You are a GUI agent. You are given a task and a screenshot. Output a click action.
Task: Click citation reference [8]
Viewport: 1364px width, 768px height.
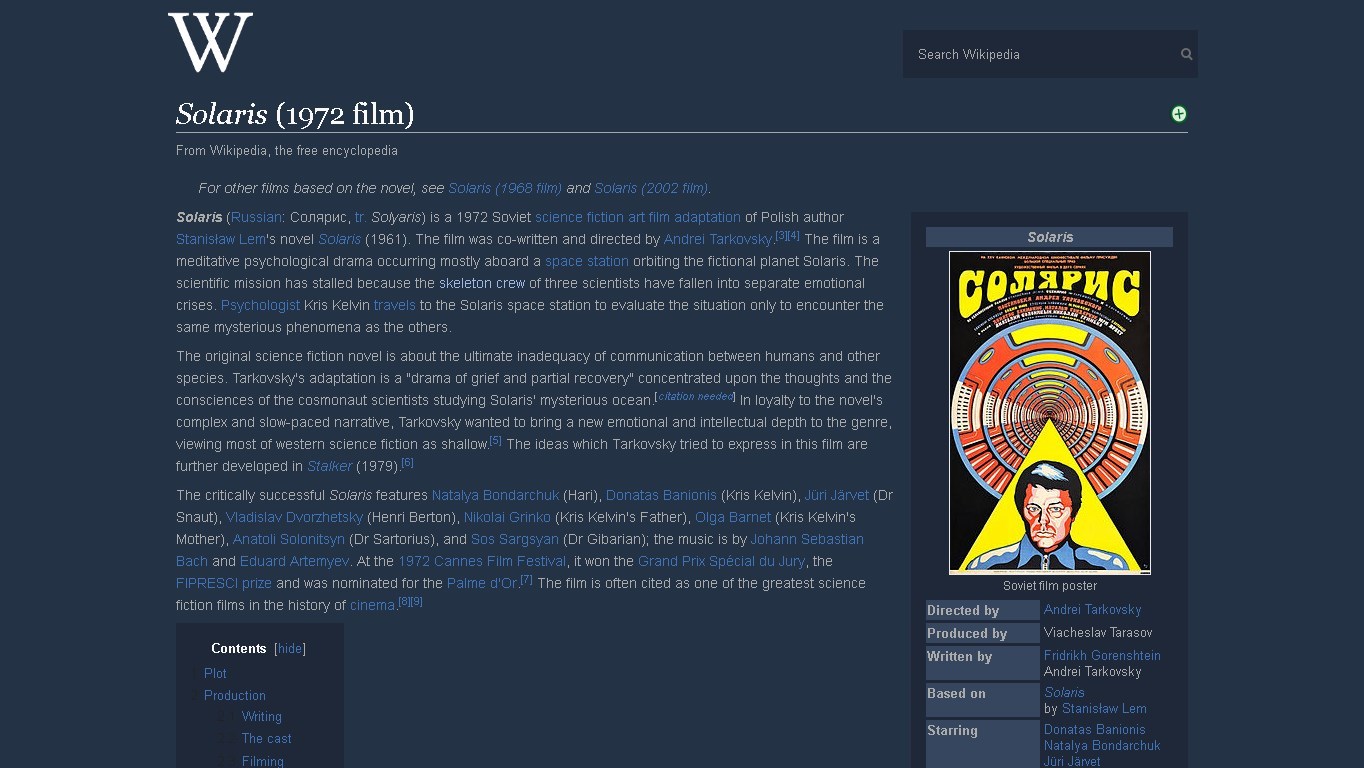[x=404, y=602]
